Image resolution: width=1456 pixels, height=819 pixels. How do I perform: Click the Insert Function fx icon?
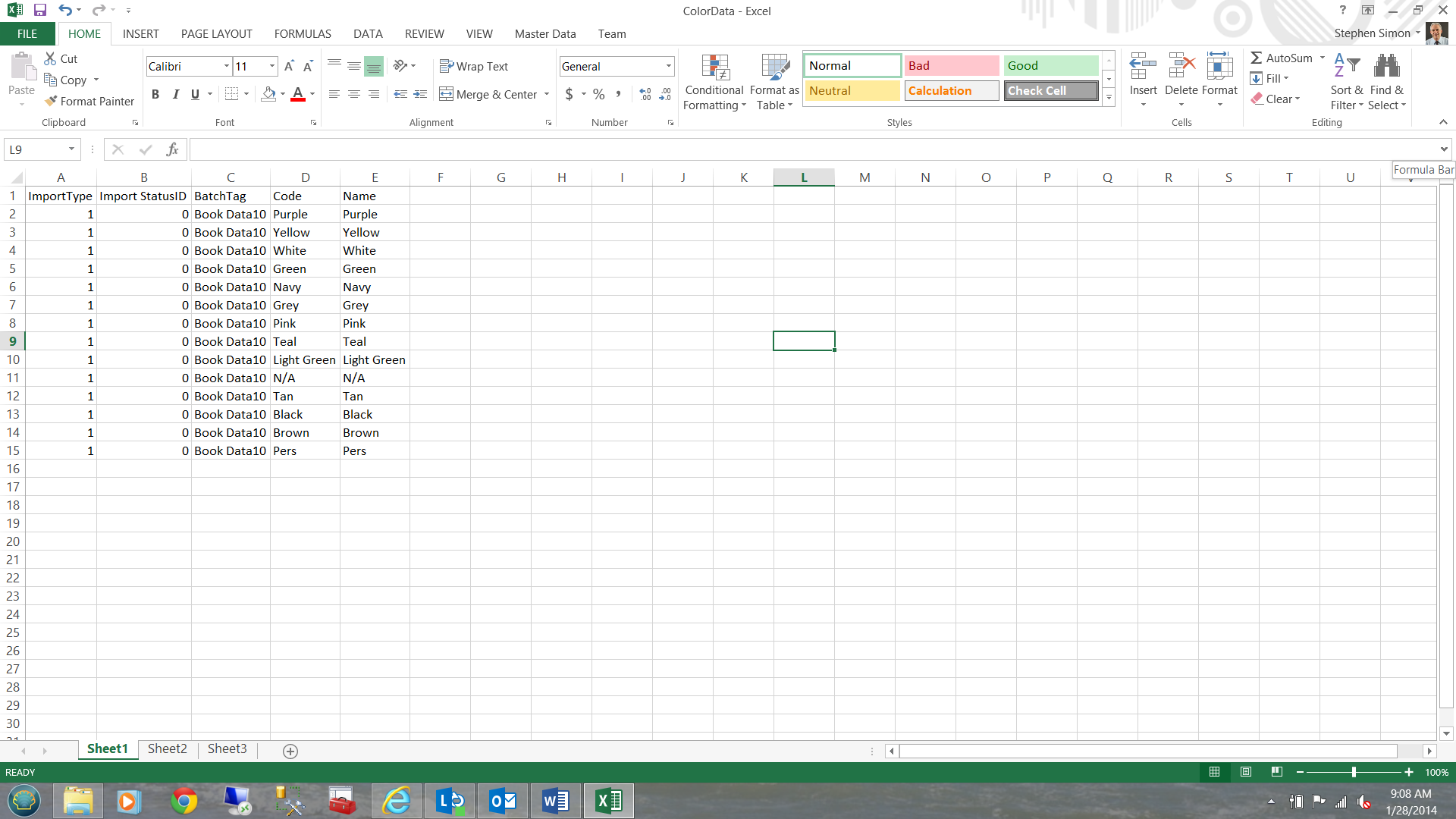click(x=172, y=149)
